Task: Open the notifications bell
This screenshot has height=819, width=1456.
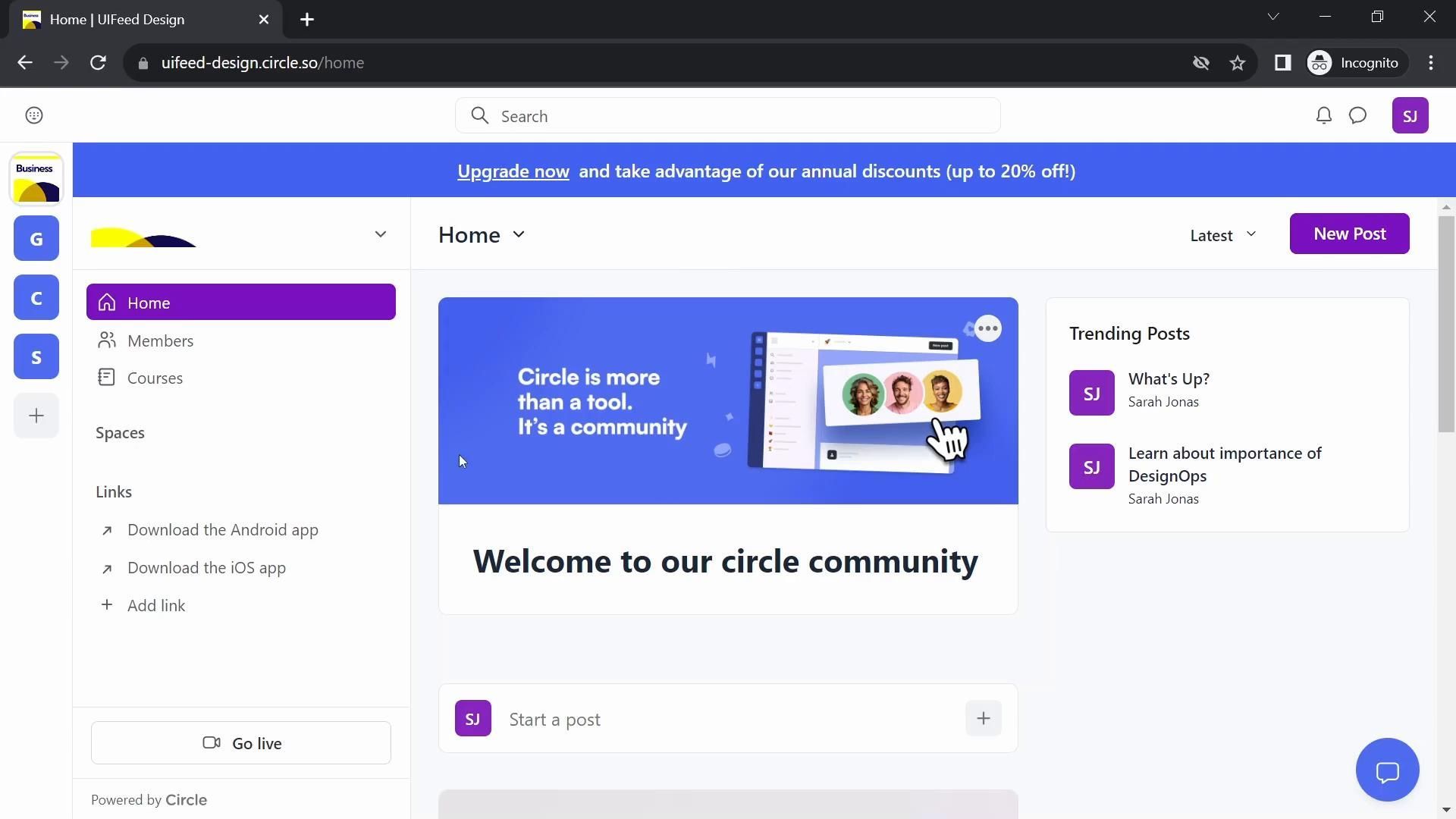Action: [x=1323, y=115]
